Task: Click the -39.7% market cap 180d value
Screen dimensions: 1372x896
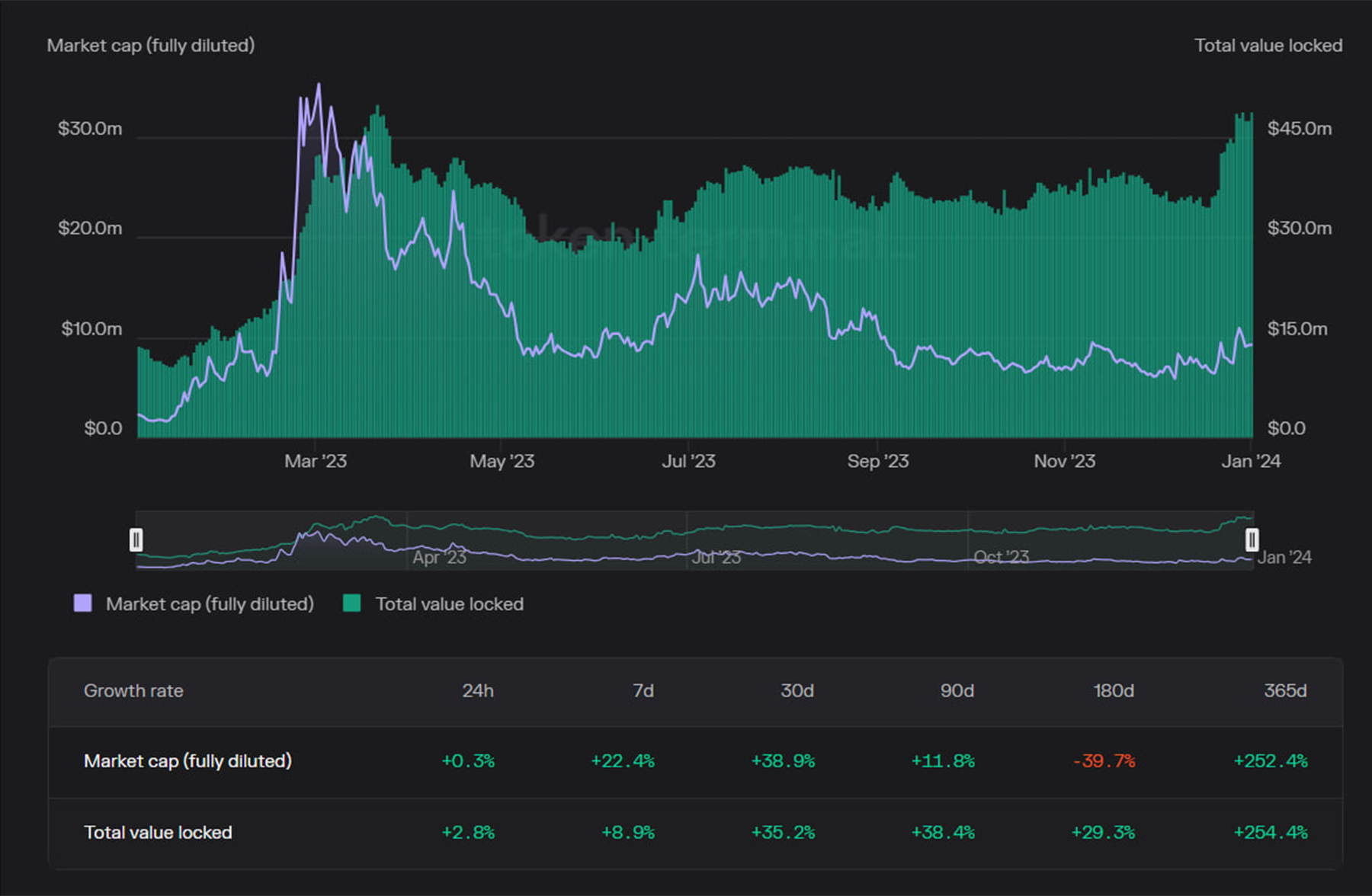Action: pos(1104,761)
